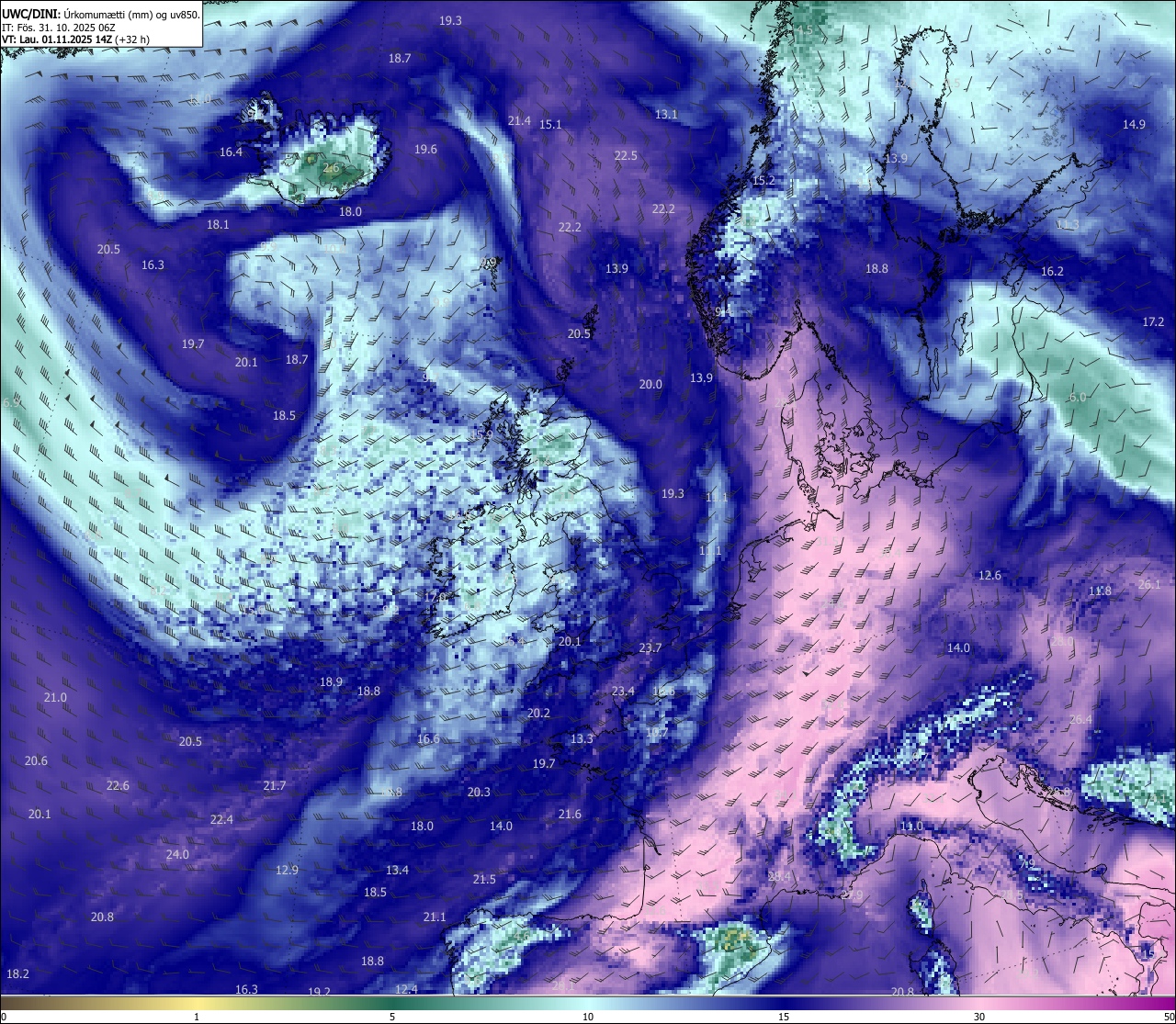Click the 1 label on the colour scale
This screenshot has height=1024, width=1176.
[197, 1017]
